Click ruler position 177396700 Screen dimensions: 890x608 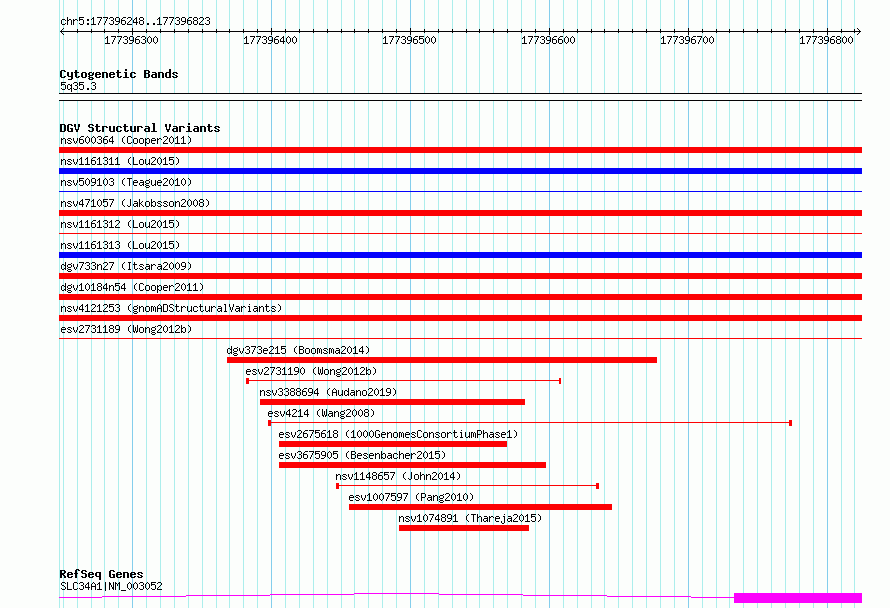point(687,40)
